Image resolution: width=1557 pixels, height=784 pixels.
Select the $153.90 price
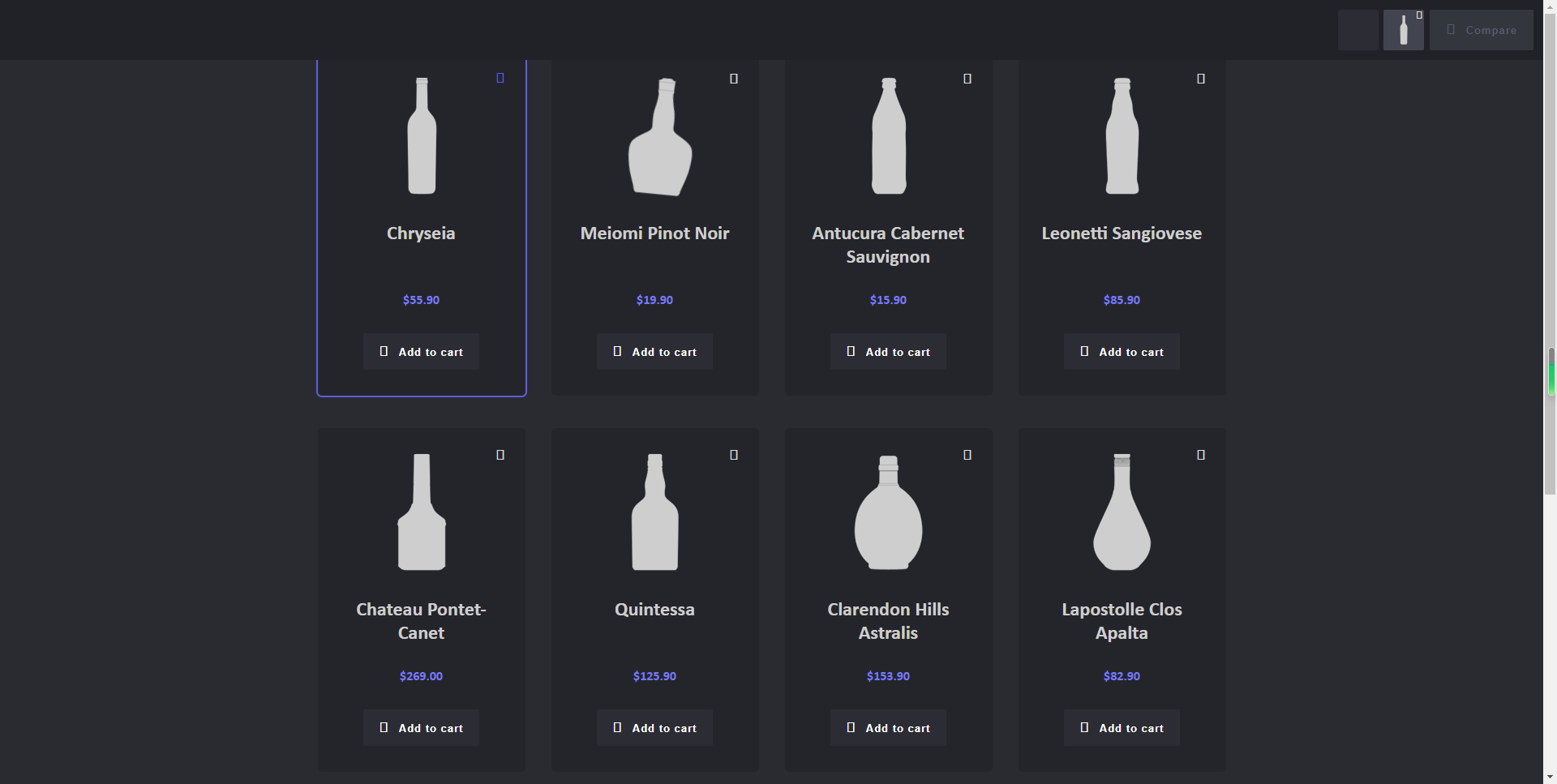tap(888, 676)
